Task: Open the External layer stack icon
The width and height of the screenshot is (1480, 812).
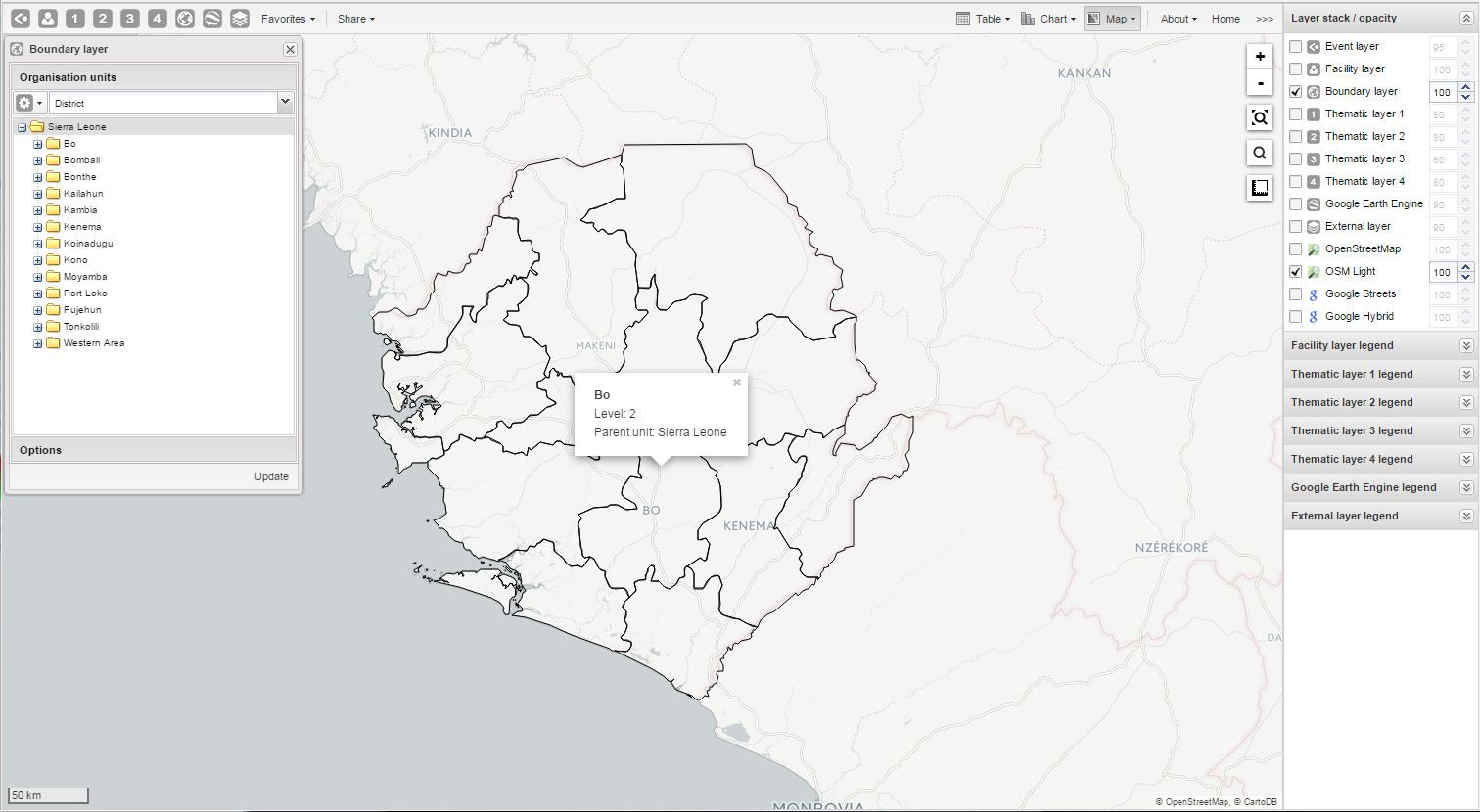Action: [x=240, y=19]
